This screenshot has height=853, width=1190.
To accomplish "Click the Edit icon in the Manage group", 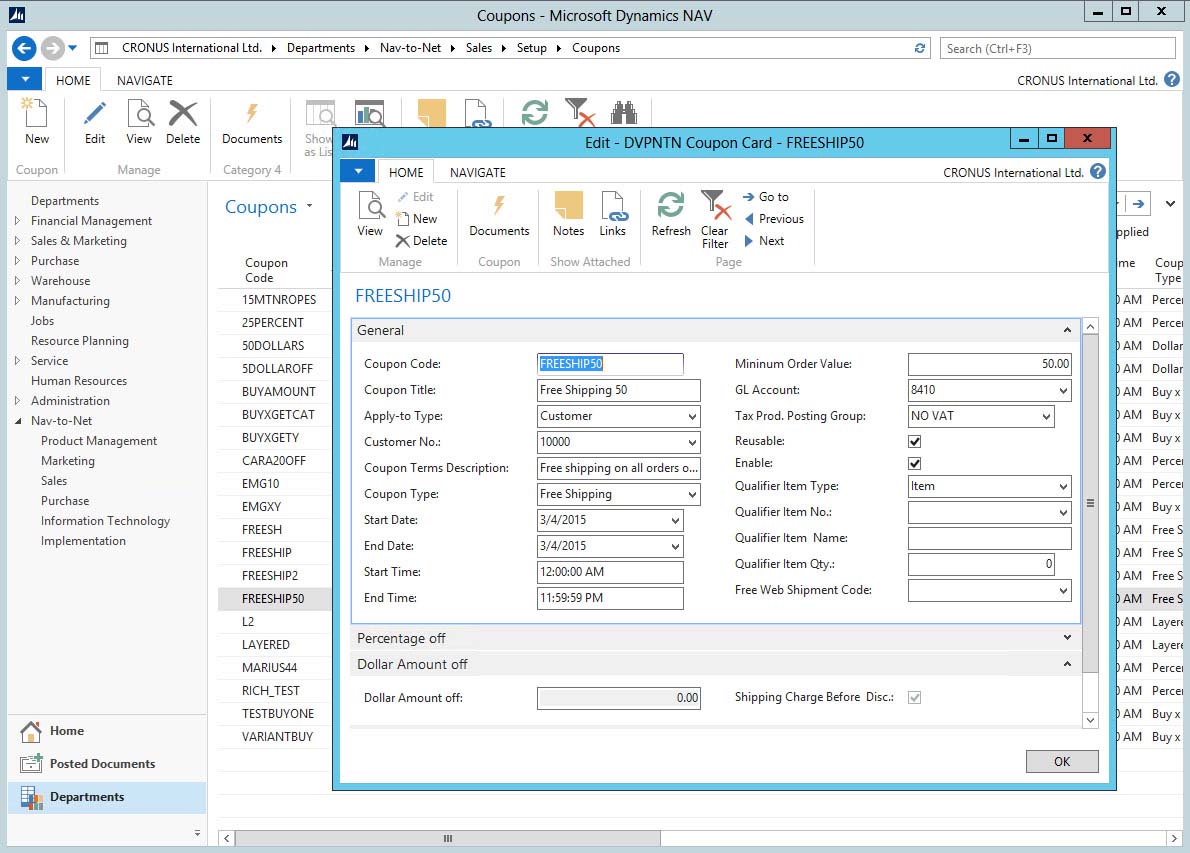I will point(418,197).
